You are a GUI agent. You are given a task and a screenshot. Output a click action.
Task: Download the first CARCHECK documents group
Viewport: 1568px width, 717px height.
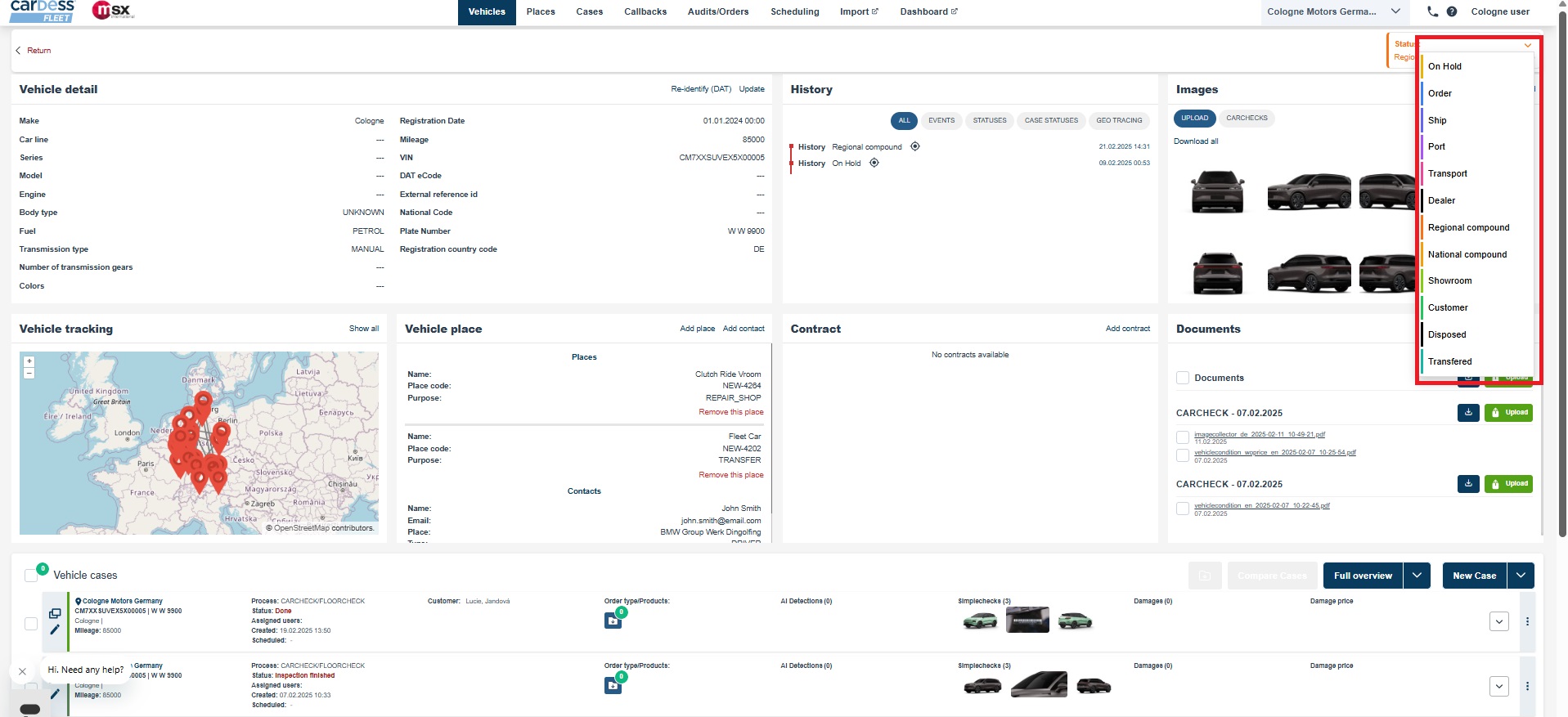[x=1468, y=413]
